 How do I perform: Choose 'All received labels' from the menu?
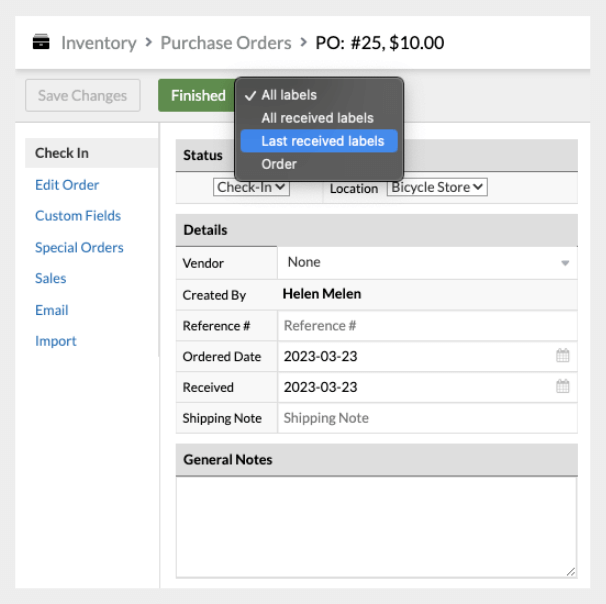317,118
